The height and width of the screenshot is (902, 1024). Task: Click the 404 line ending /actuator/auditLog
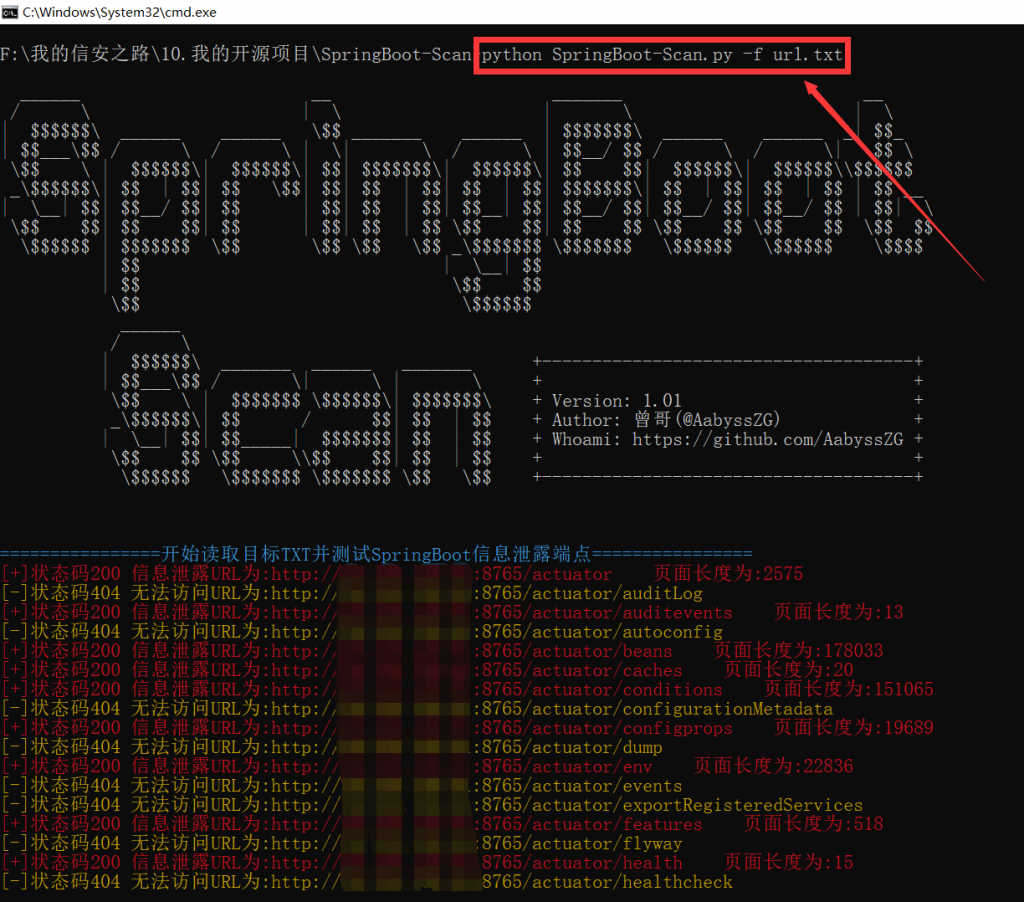pos(351,593)
